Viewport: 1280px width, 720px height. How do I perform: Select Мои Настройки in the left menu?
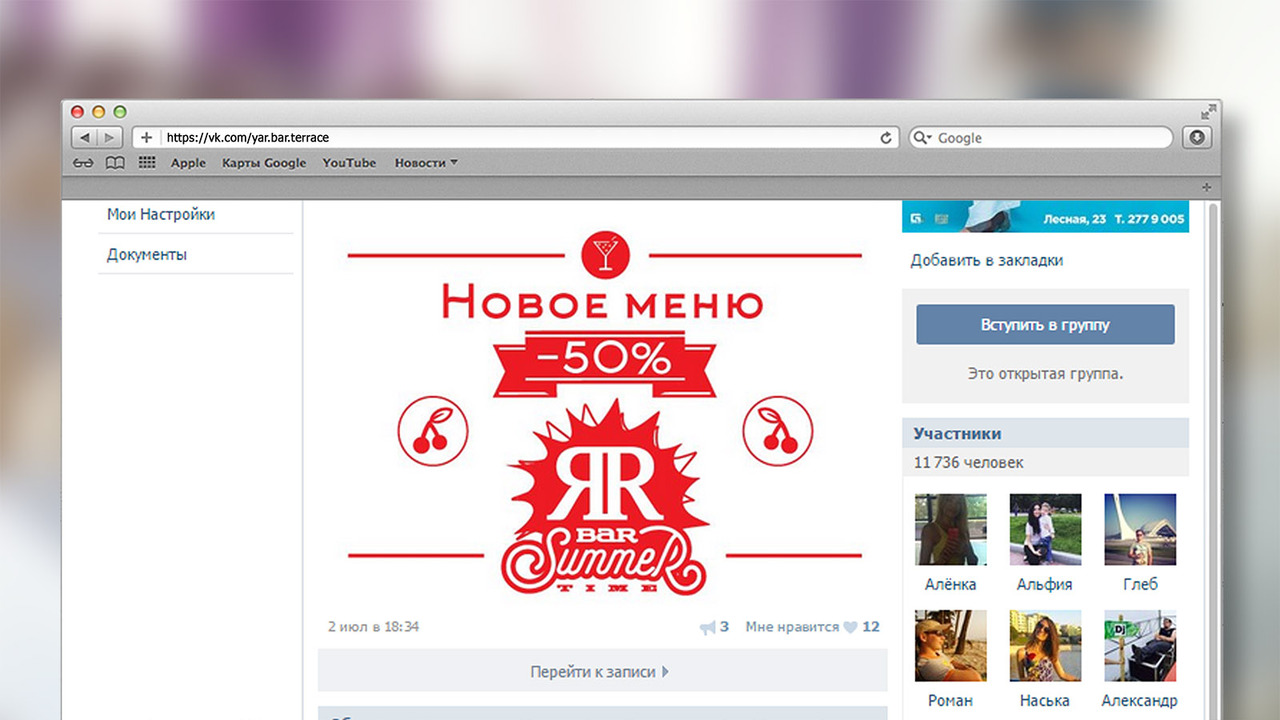161,214
